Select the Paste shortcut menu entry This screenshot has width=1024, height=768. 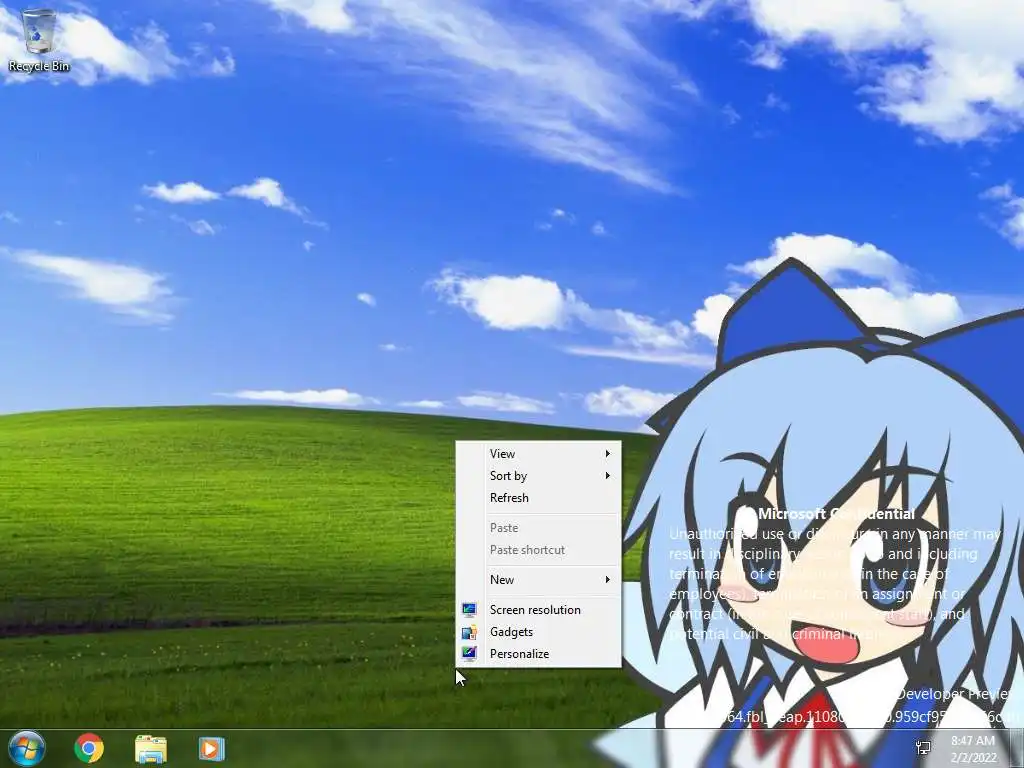[539, 550]
